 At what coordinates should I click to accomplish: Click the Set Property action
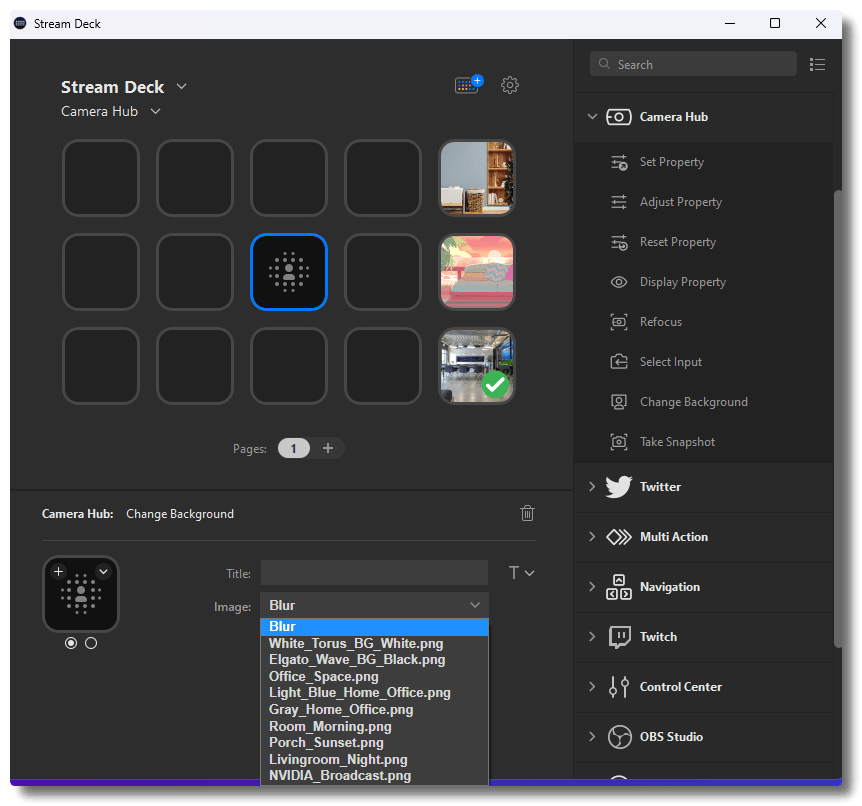point(671,161)
